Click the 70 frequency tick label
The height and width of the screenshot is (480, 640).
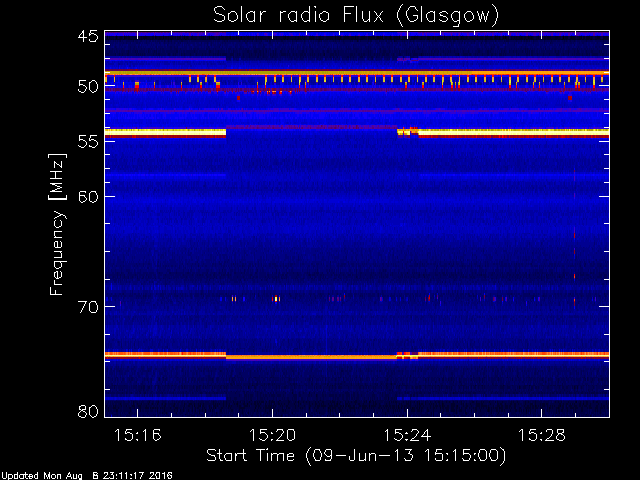tap(88, 307)
